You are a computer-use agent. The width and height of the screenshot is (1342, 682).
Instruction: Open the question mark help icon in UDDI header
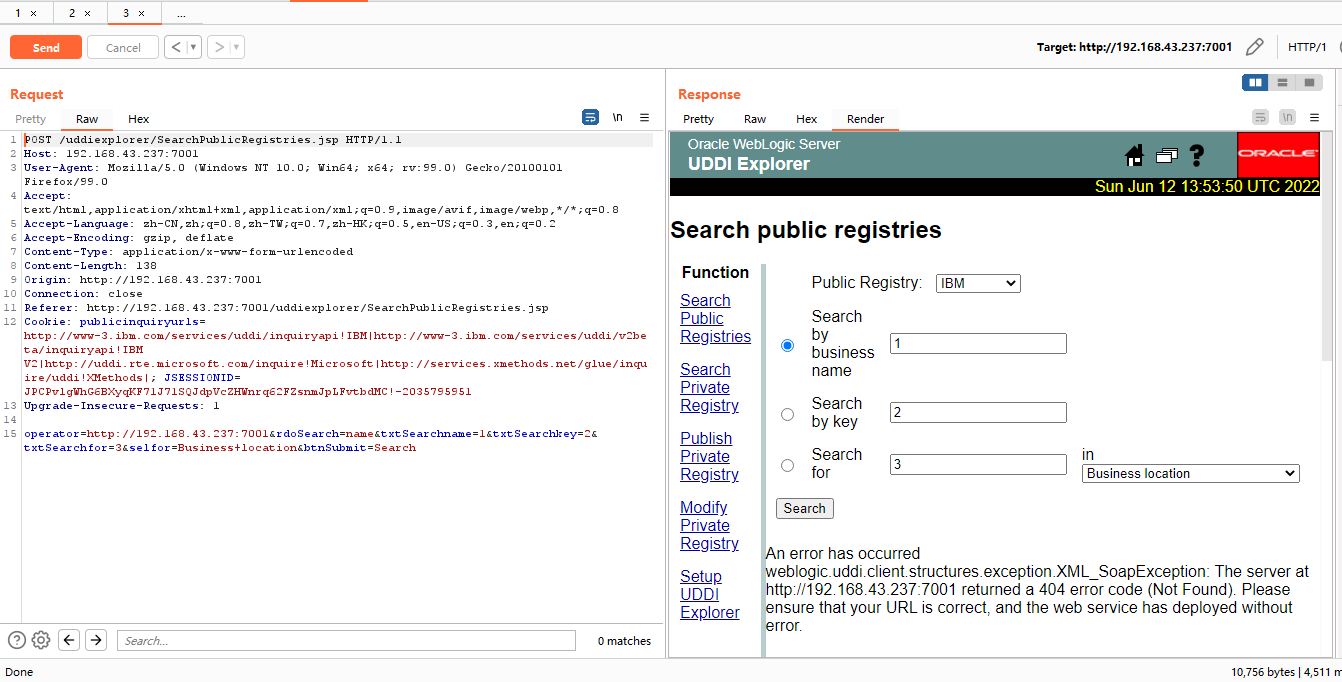click(x=1197, y=155)
